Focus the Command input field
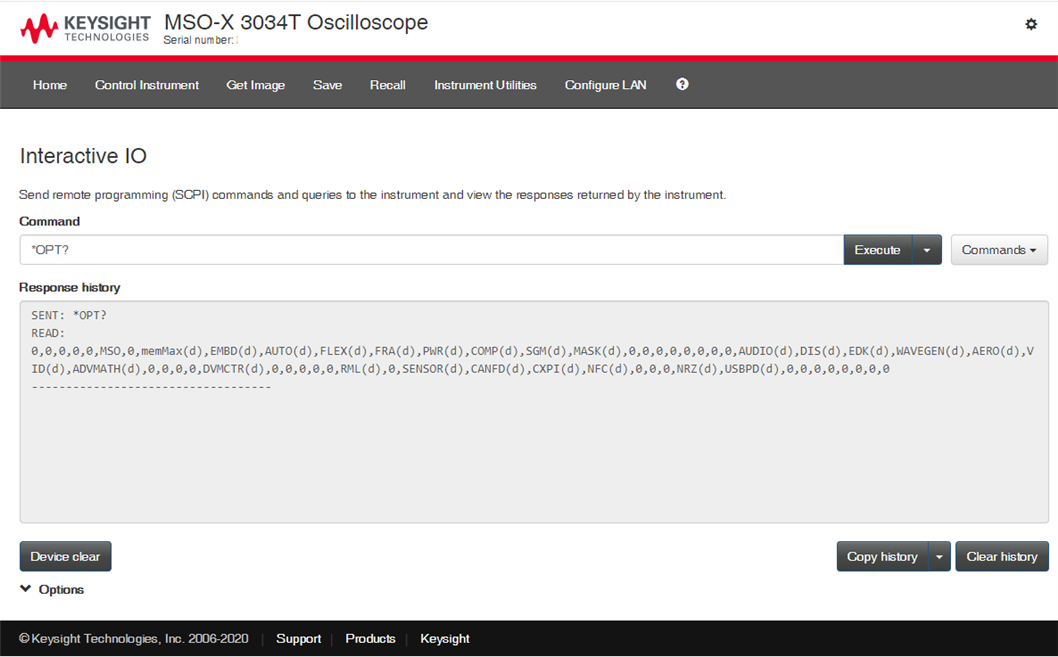Image resolution: width=1058 pixels, height=657 pixels. (432, 250)
